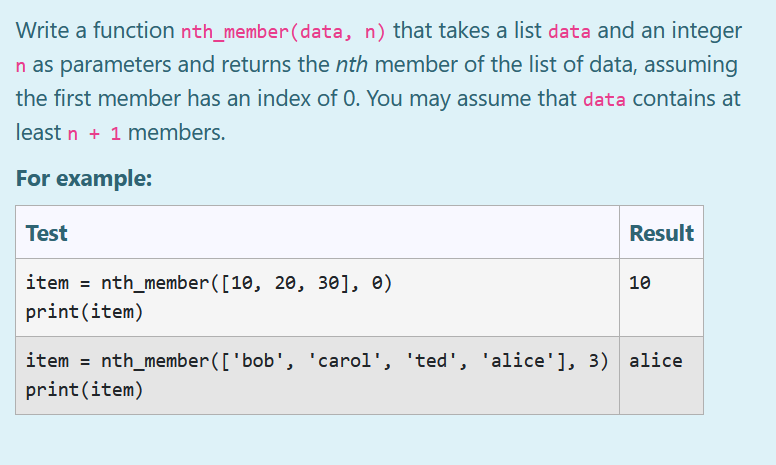The width and height of the screenshot is (776, 465).
Task: Click the 'Result' column header
Action: (x=661, y=233)
